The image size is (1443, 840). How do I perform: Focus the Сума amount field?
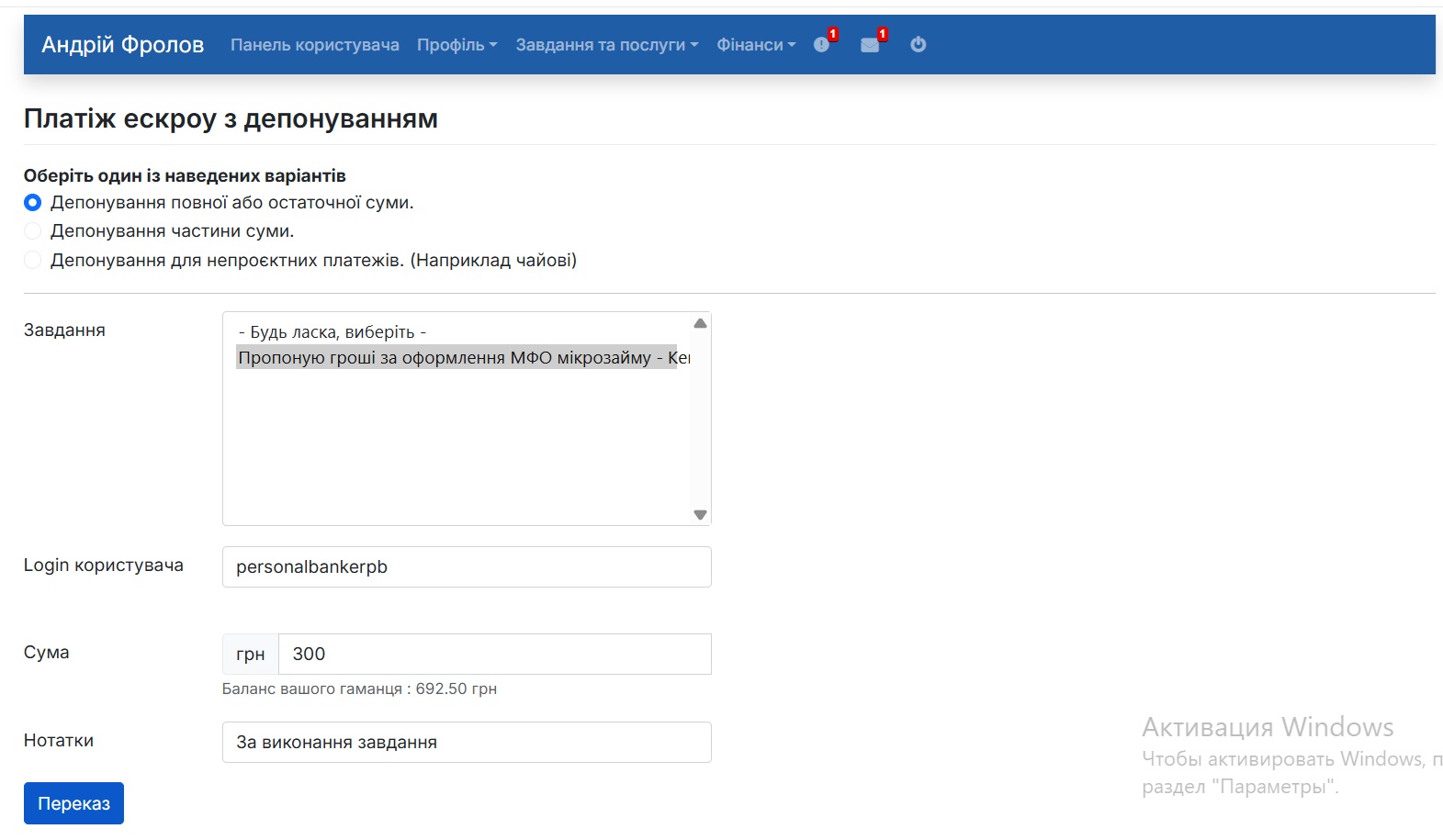click(494, 655)
